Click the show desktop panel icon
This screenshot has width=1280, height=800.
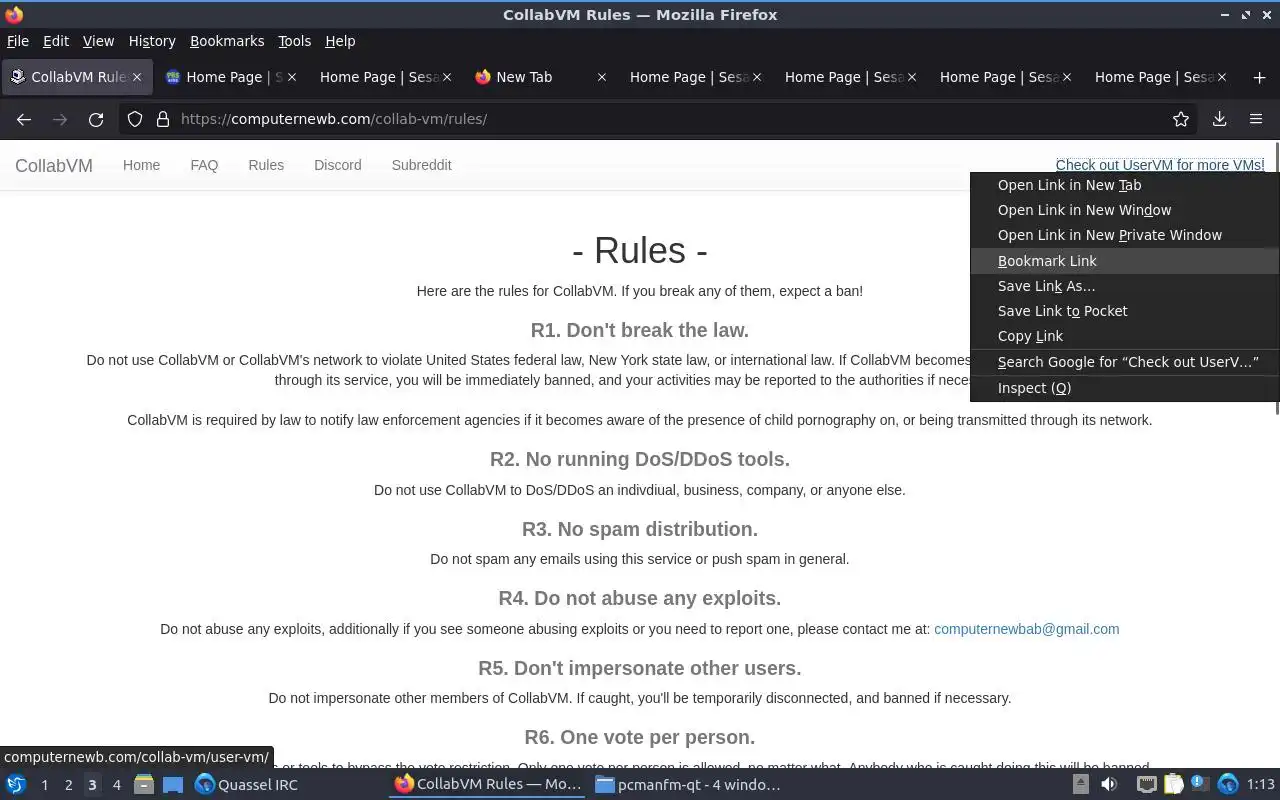pos(173,785)
